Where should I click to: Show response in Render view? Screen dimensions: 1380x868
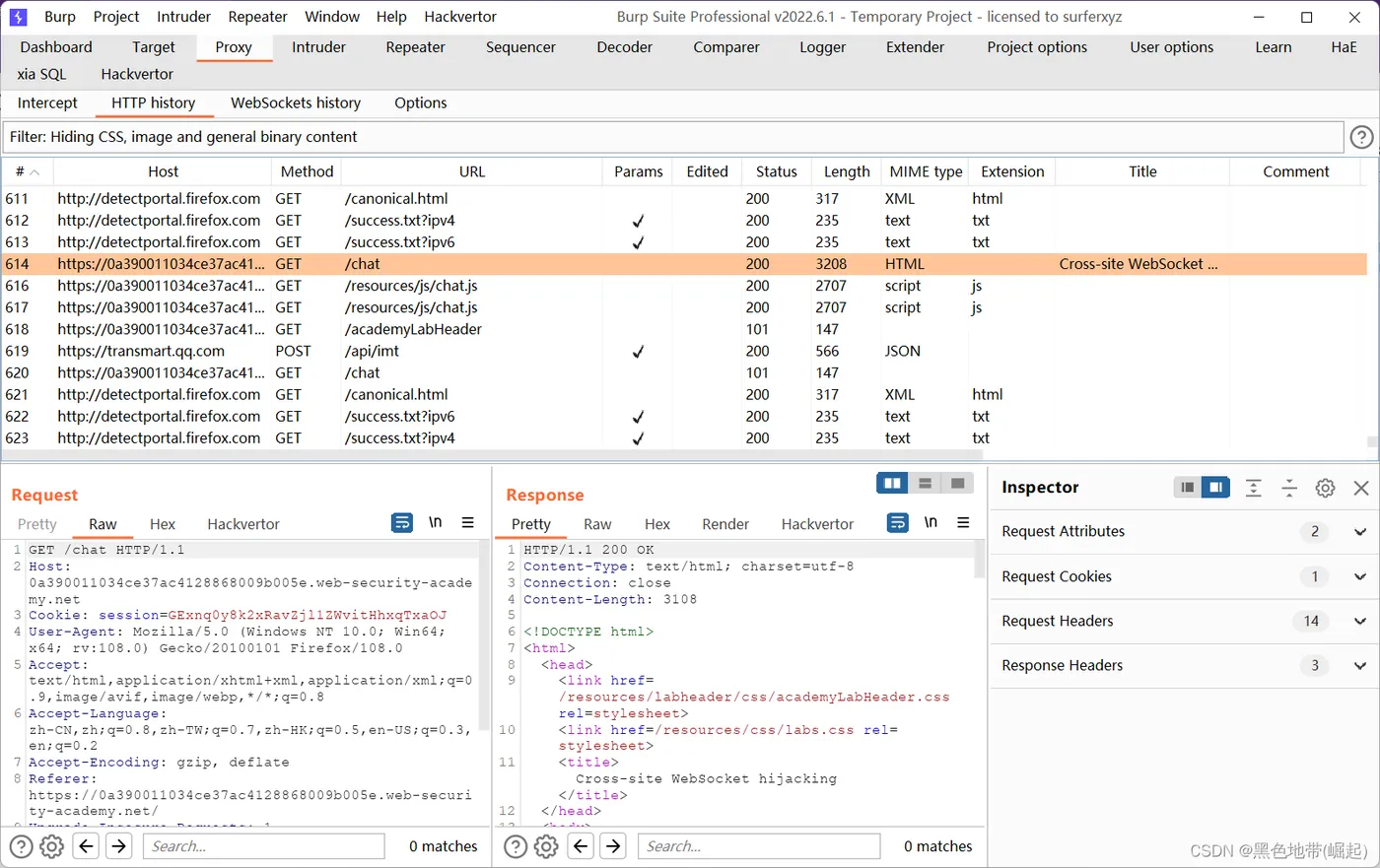point(725,524)
